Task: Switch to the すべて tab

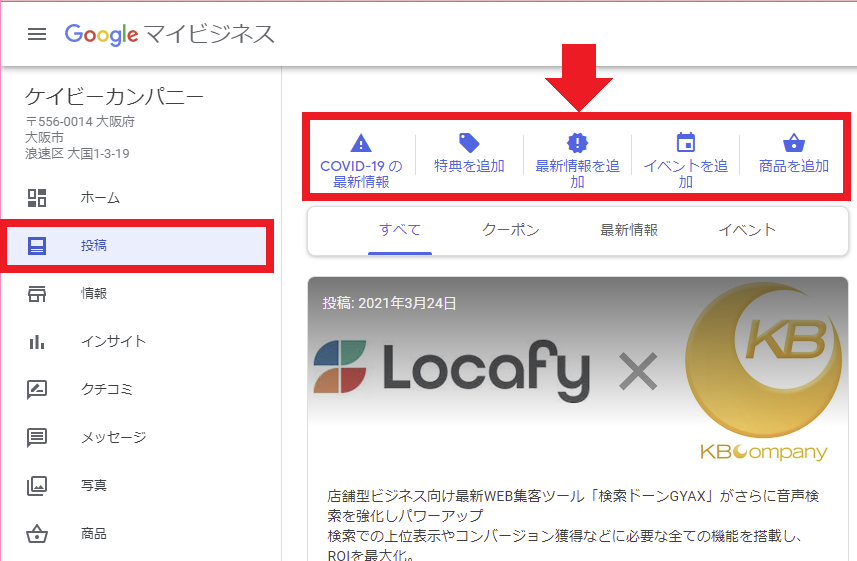Action: click(400, 230)
